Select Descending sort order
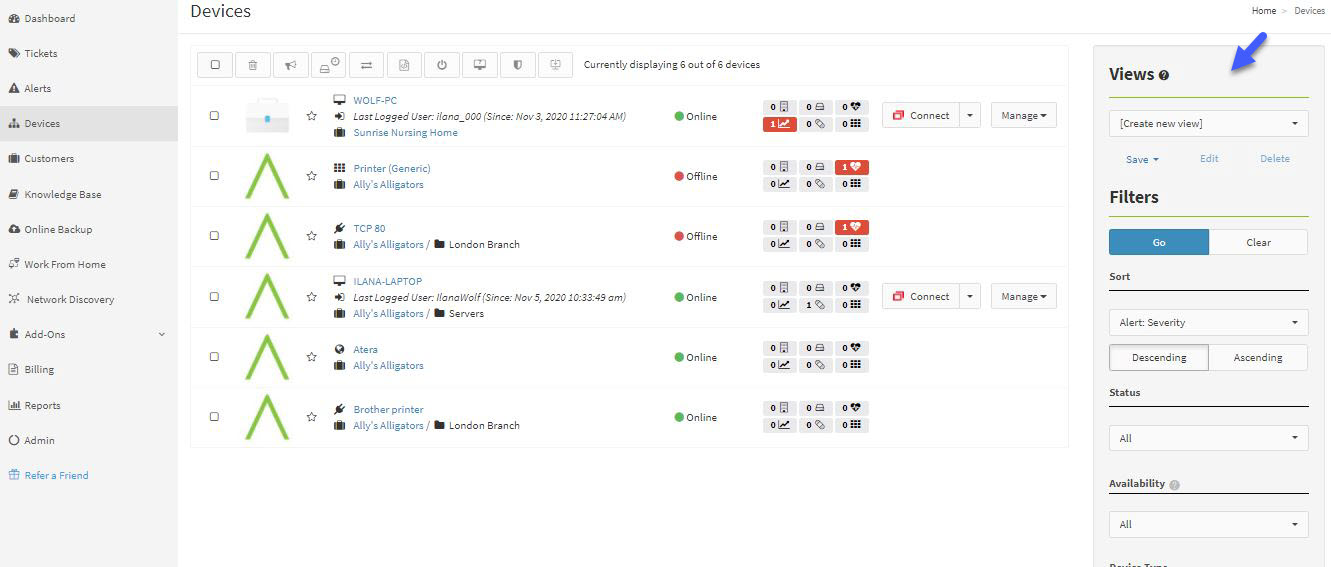 point(1159,358)
